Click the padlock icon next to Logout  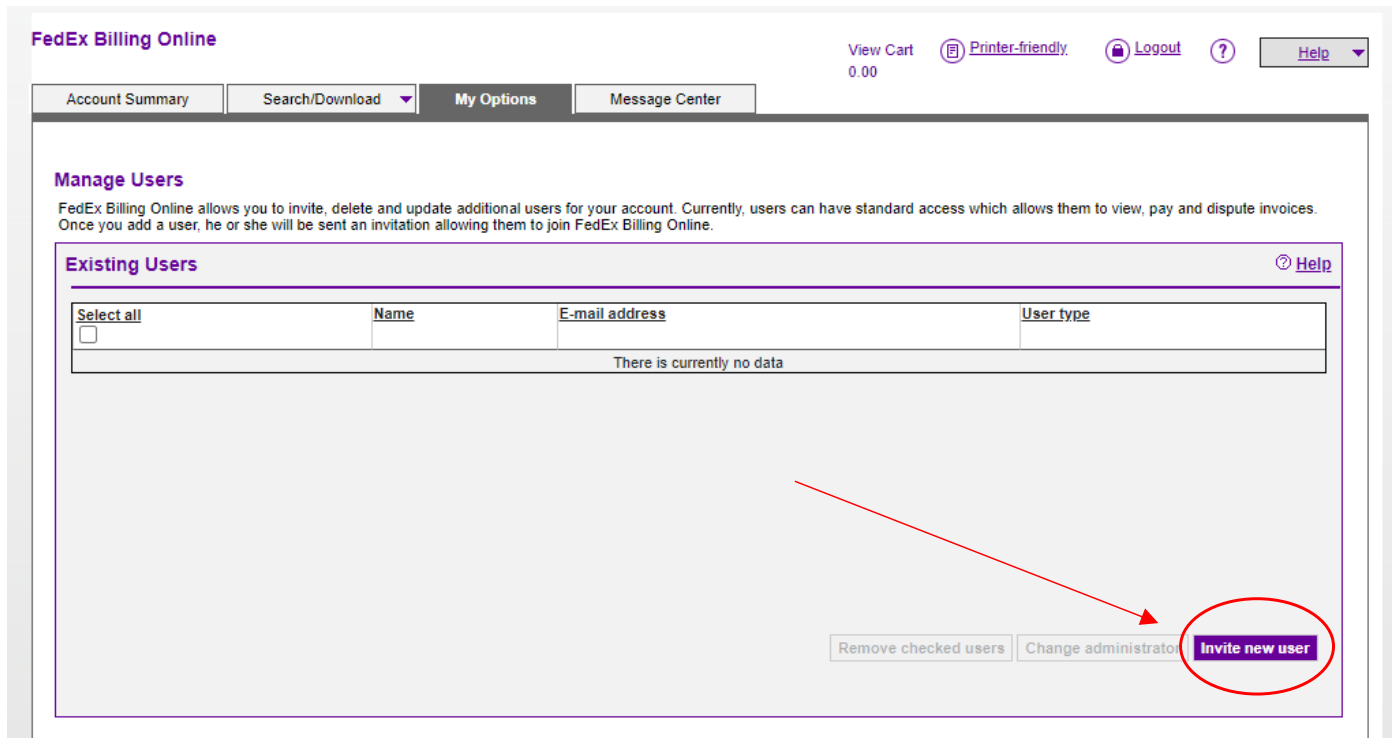click(x=1117, y=50)
